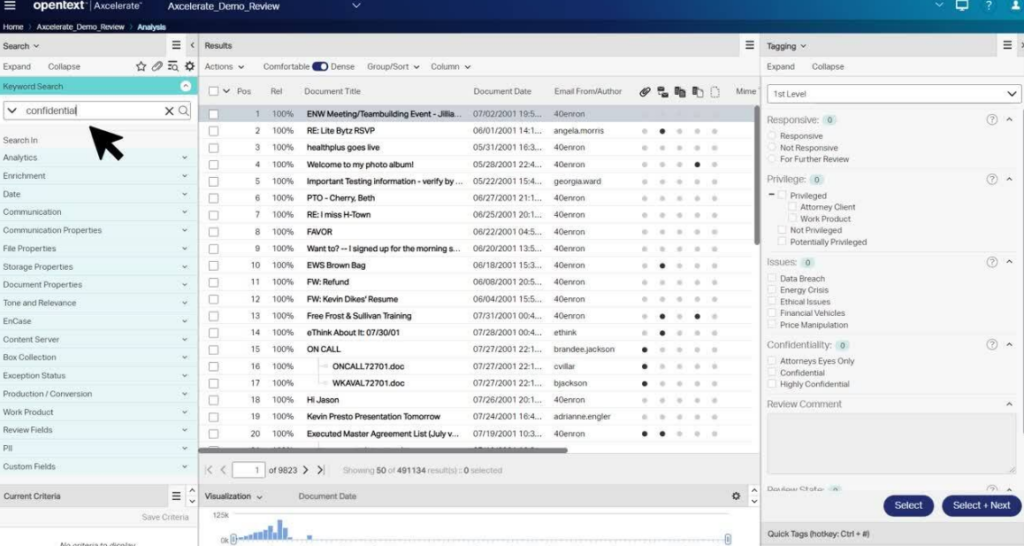The height and width of the screenshot is (546, 1024).
Task: Click the page number input box
Action: [248, 470]
